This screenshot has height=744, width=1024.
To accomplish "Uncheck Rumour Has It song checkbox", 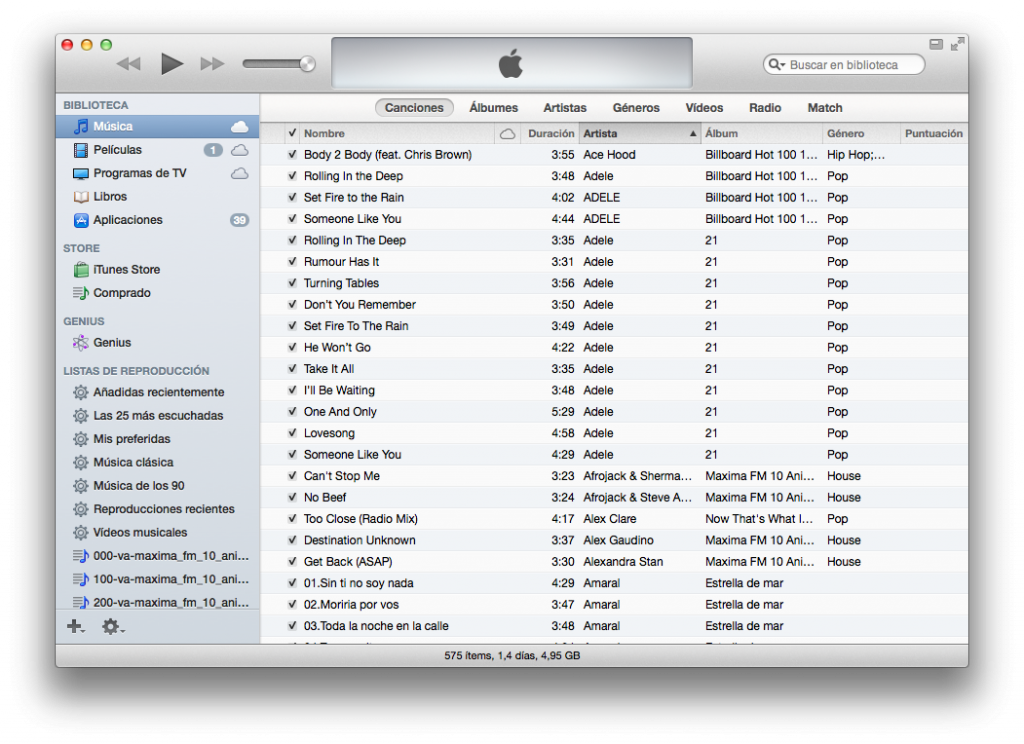I will pos(292,262).
